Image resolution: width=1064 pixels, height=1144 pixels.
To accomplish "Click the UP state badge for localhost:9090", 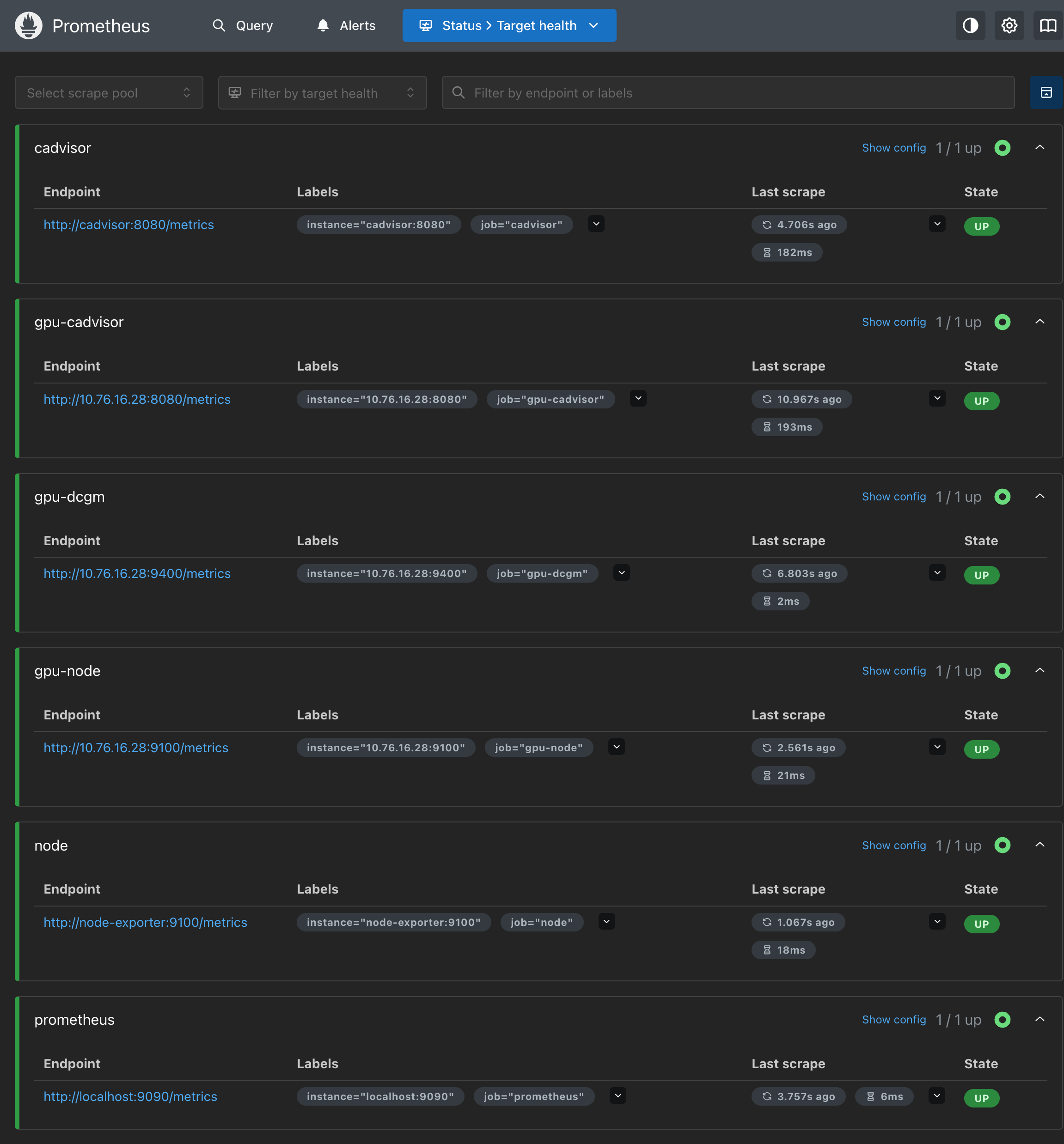I will (x=982, y=1098).
